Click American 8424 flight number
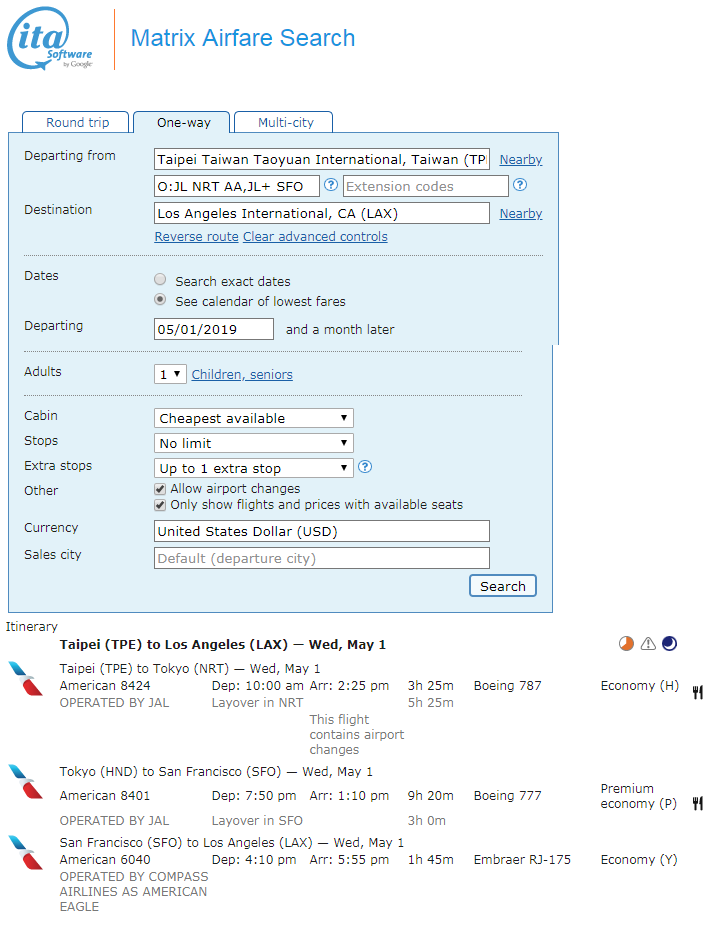The image size is (713, 925). tap(105, 685)
